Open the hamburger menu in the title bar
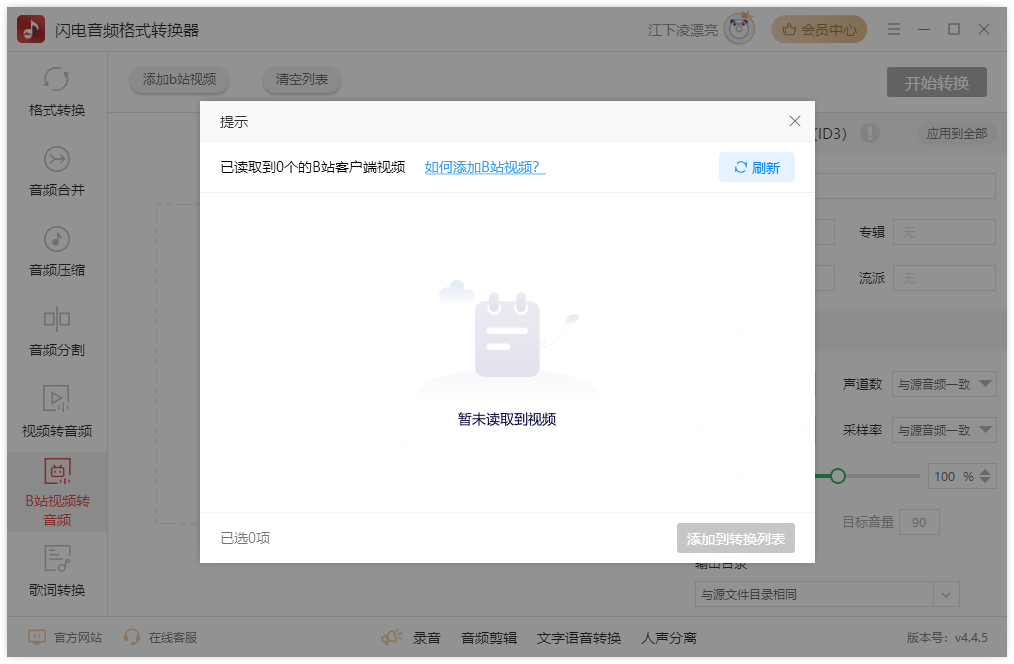Image resolution: width=1014 pixels, height=664 pixels. point(894,29)
